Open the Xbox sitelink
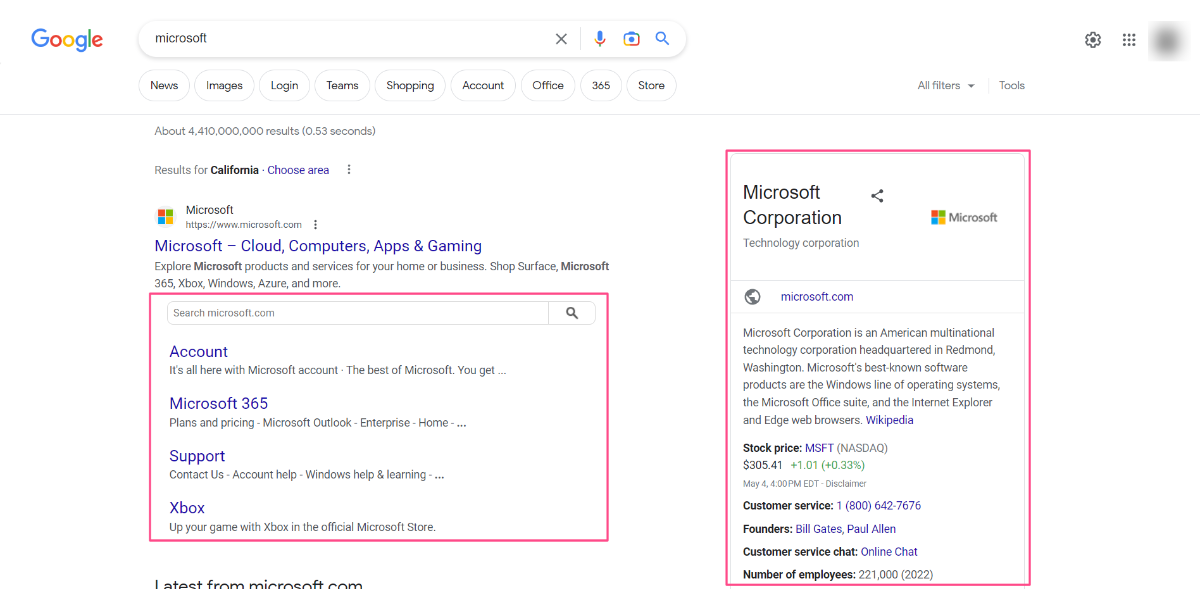This screenshot has width=1200, height=589. [x=187, y=508]
